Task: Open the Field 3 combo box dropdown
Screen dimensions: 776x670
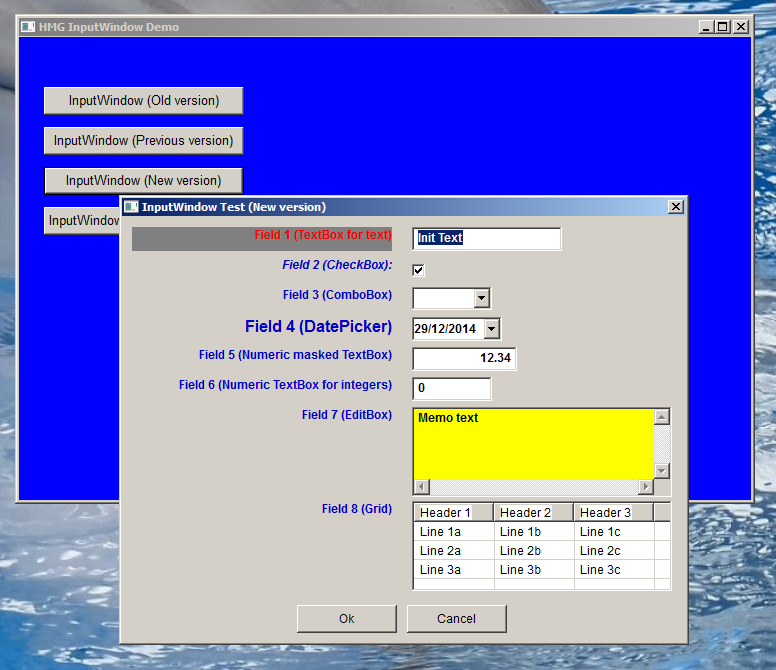Action: (481, 298)
